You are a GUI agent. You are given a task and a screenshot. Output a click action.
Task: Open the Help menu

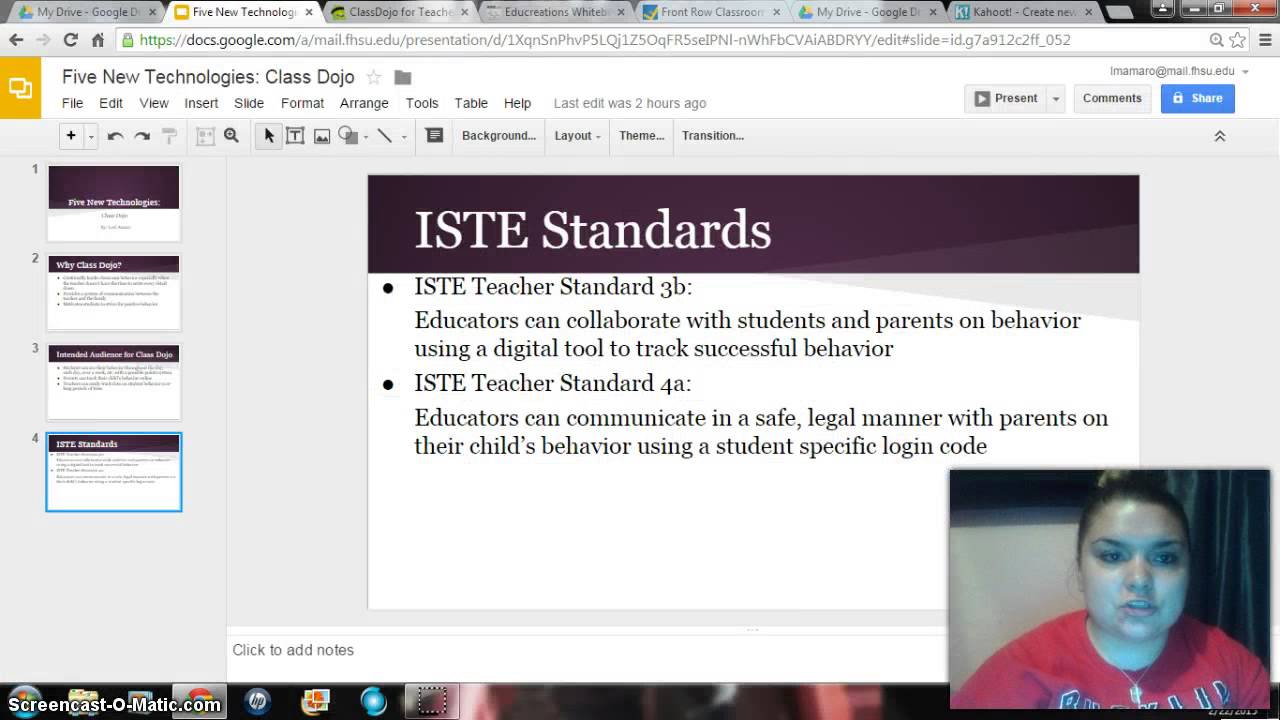click(517, 103)
